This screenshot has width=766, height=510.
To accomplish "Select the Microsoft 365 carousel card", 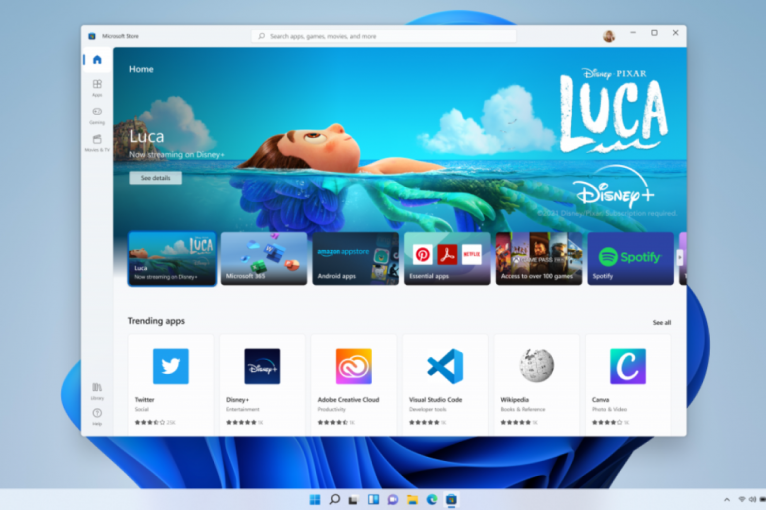I will tap(264, 258).
